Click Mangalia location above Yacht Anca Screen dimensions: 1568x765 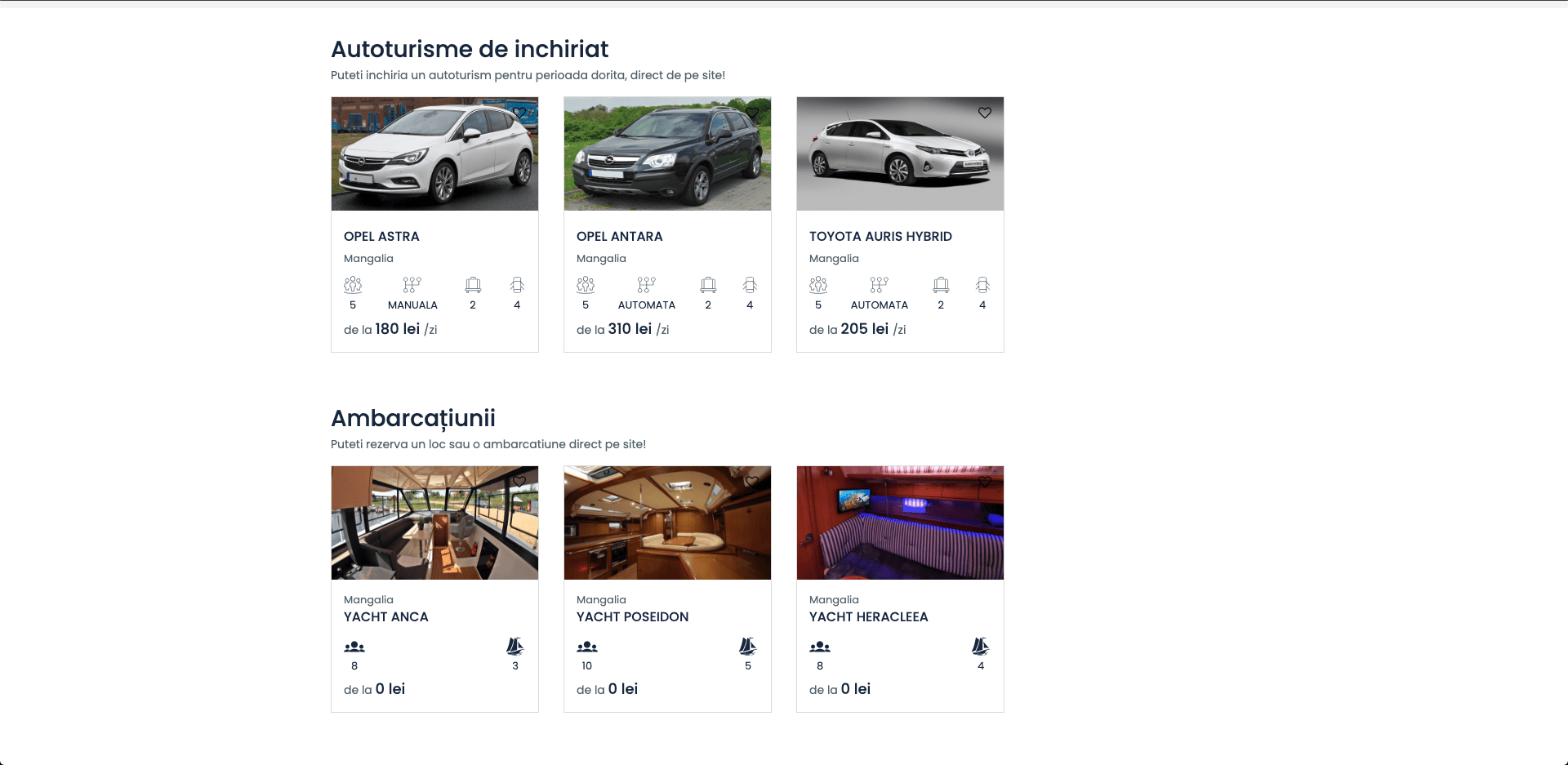tap(368, 600)
